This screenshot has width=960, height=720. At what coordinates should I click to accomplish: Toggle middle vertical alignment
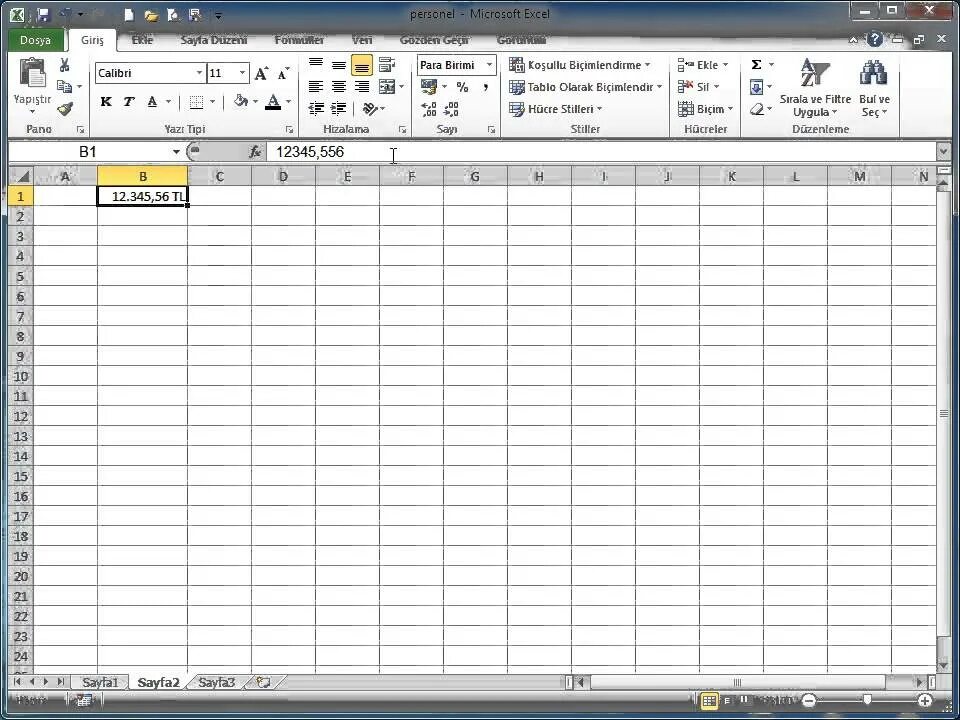(x=339, y=65)
